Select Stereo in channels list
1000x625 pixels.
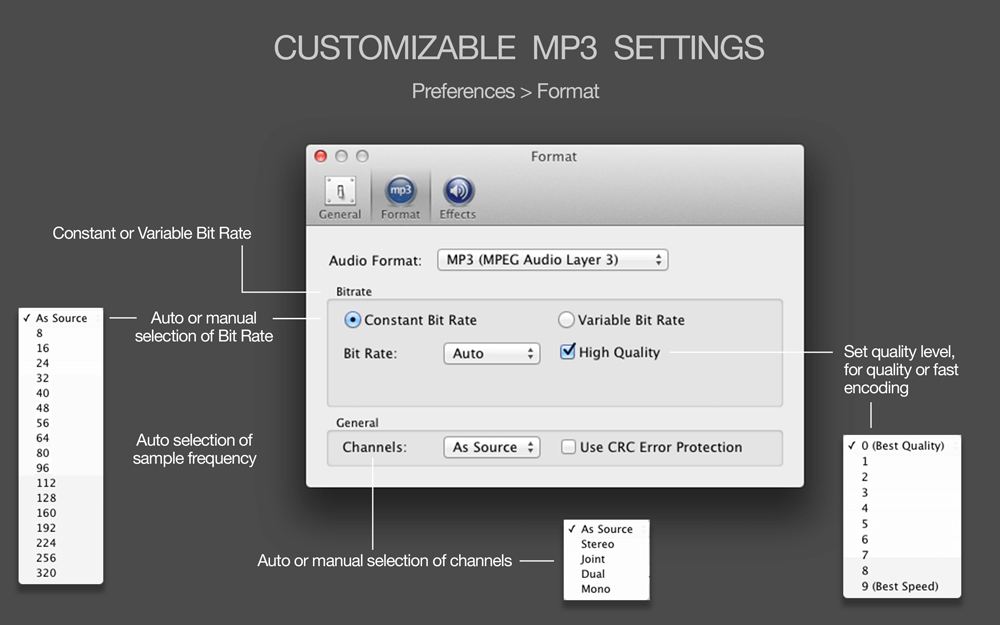[x=607, y=544]
